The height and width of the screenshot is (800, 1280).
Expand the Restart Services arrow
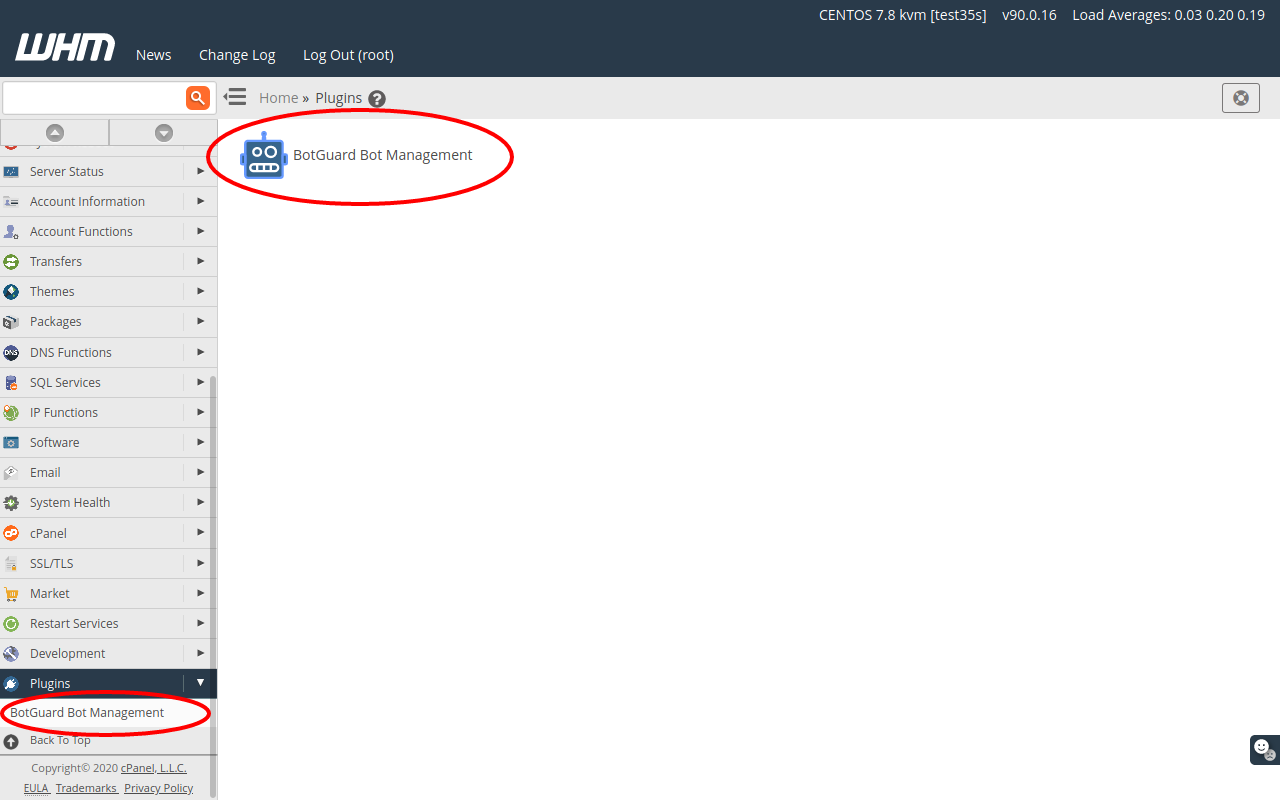(x=200, y=624)
